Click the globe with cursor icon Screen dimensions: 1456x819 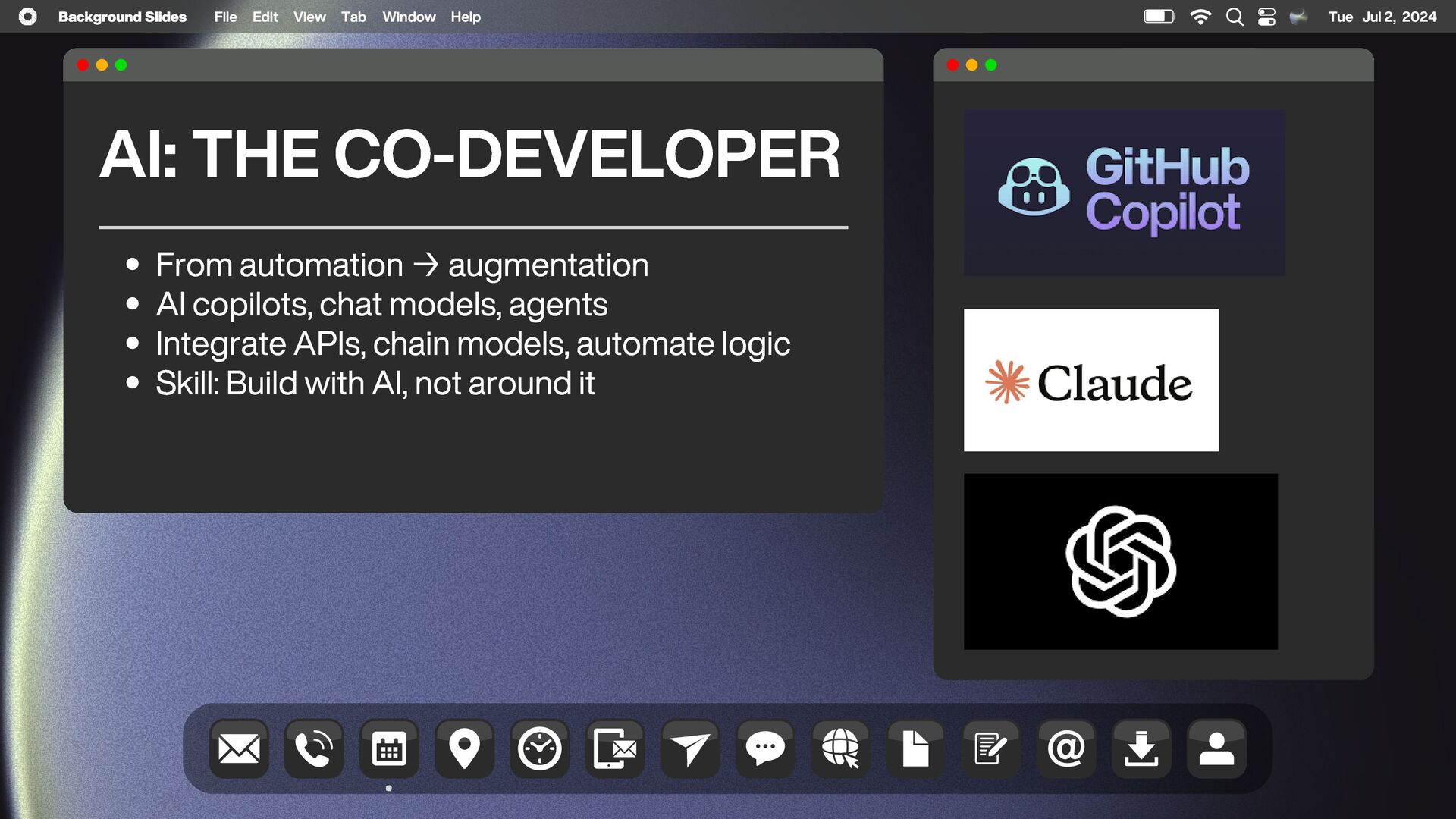[x=840, y=749]
